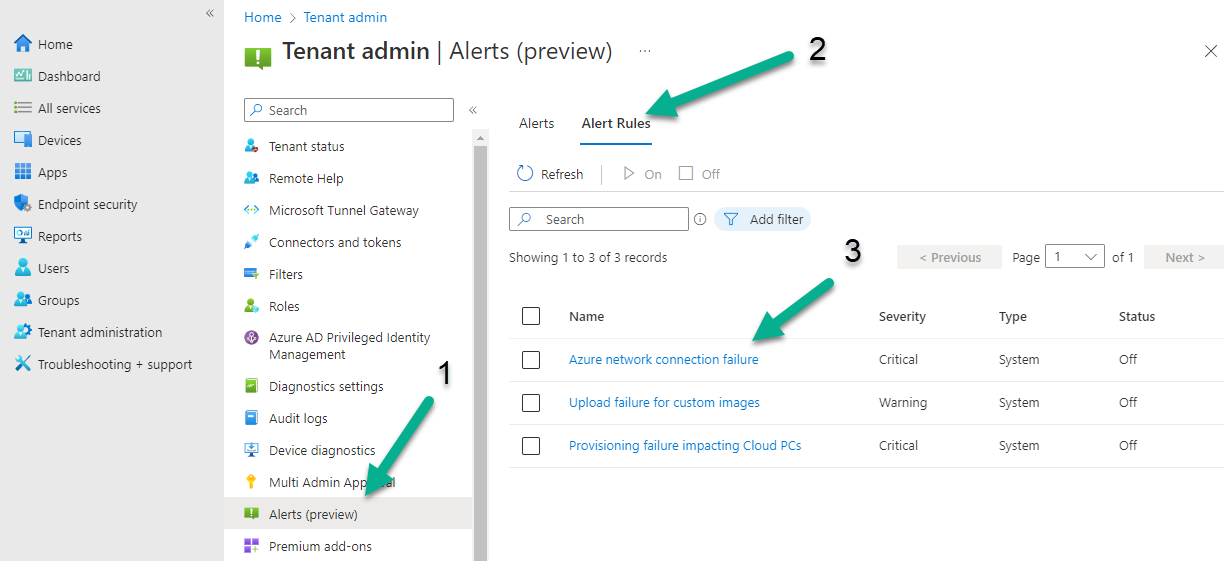Image resolution: width=1224 pixels, height=561 pixels.
Task: Add filter to the rules list
Action: coord(763,219)
